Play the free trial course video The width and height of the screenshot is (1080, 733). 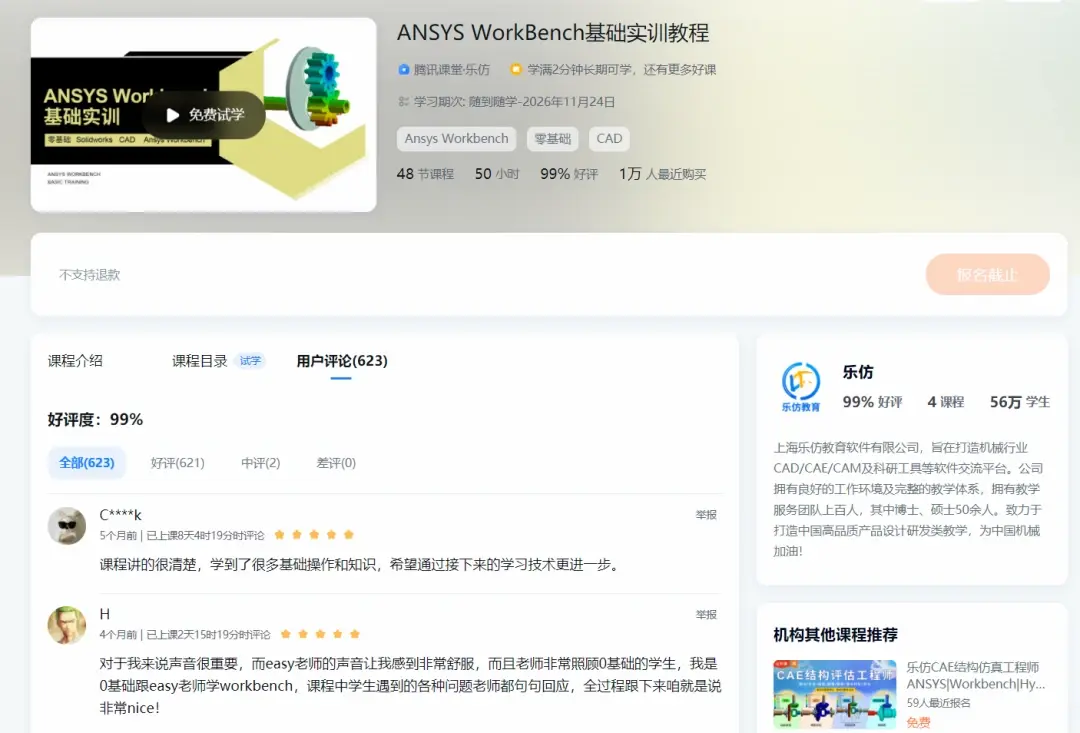[204, 115]
